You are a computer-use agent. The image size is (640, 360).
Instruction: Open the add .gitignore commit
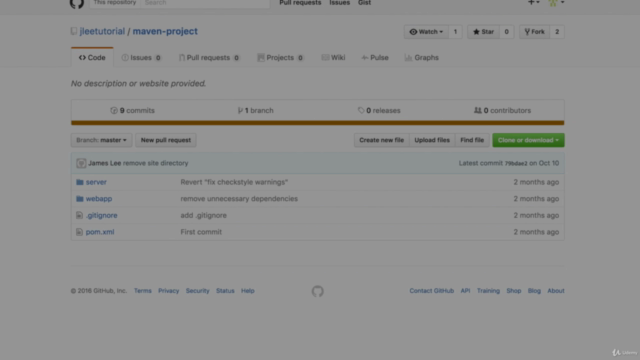[203, 216]
